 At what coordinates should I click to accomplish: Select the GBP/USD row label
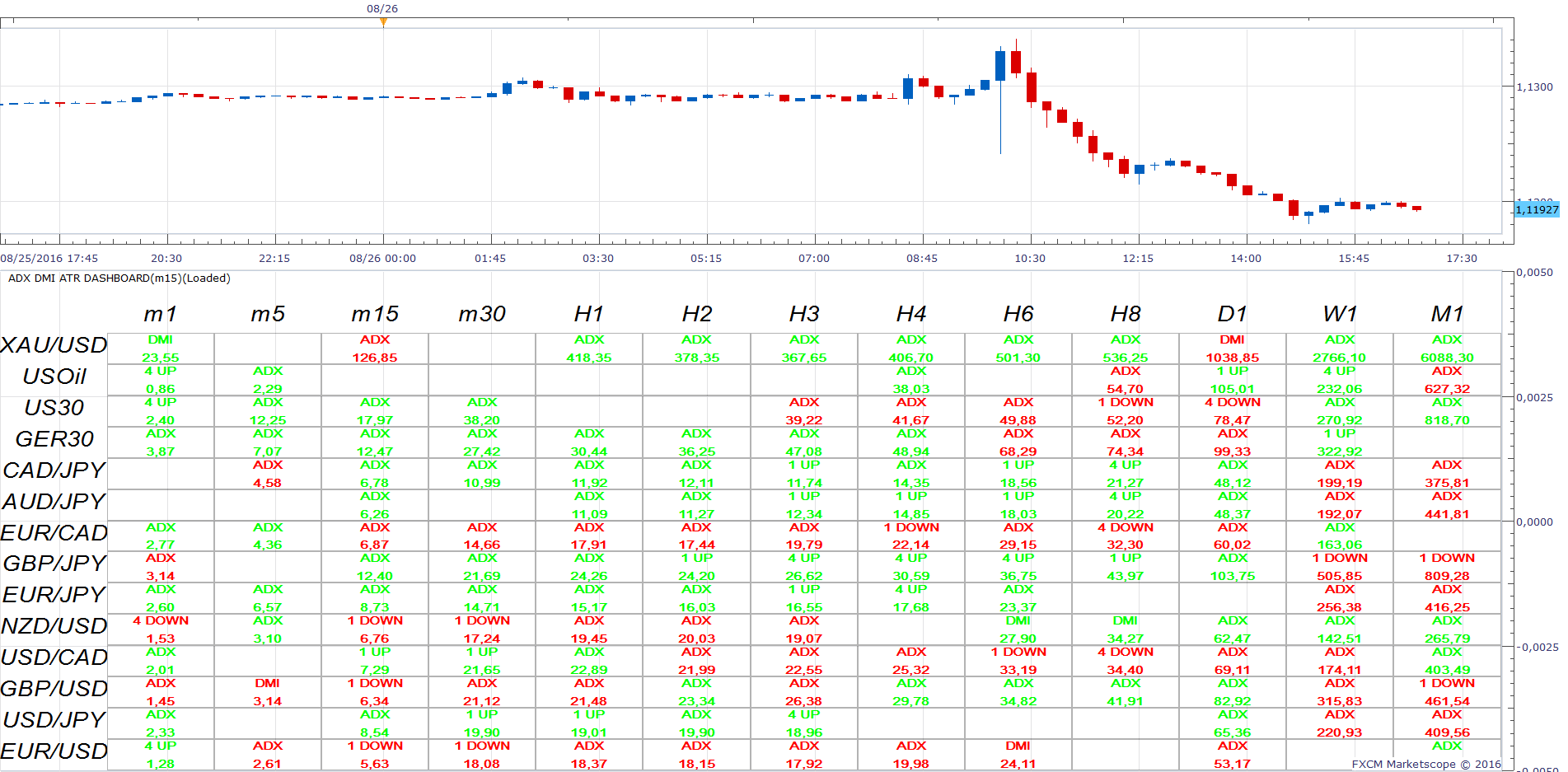(54, 689)
